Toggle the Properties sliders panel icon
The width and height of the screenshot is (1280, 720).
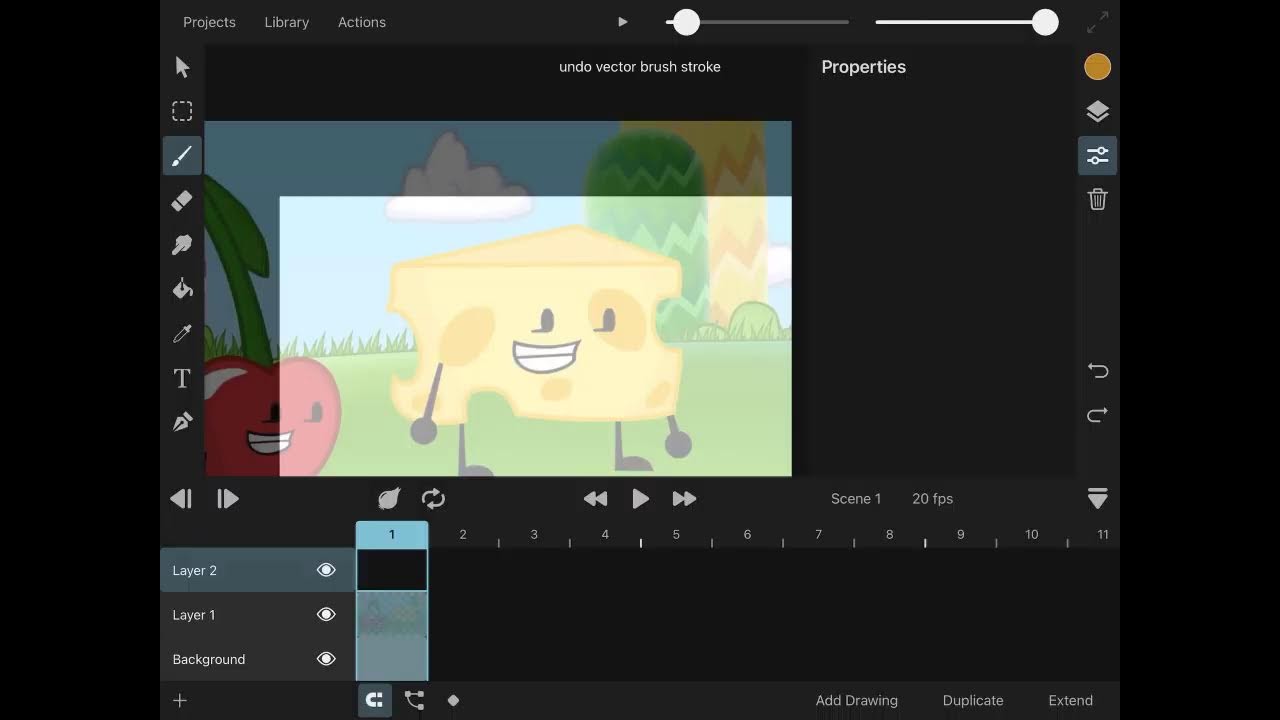tap(1098, 156)
